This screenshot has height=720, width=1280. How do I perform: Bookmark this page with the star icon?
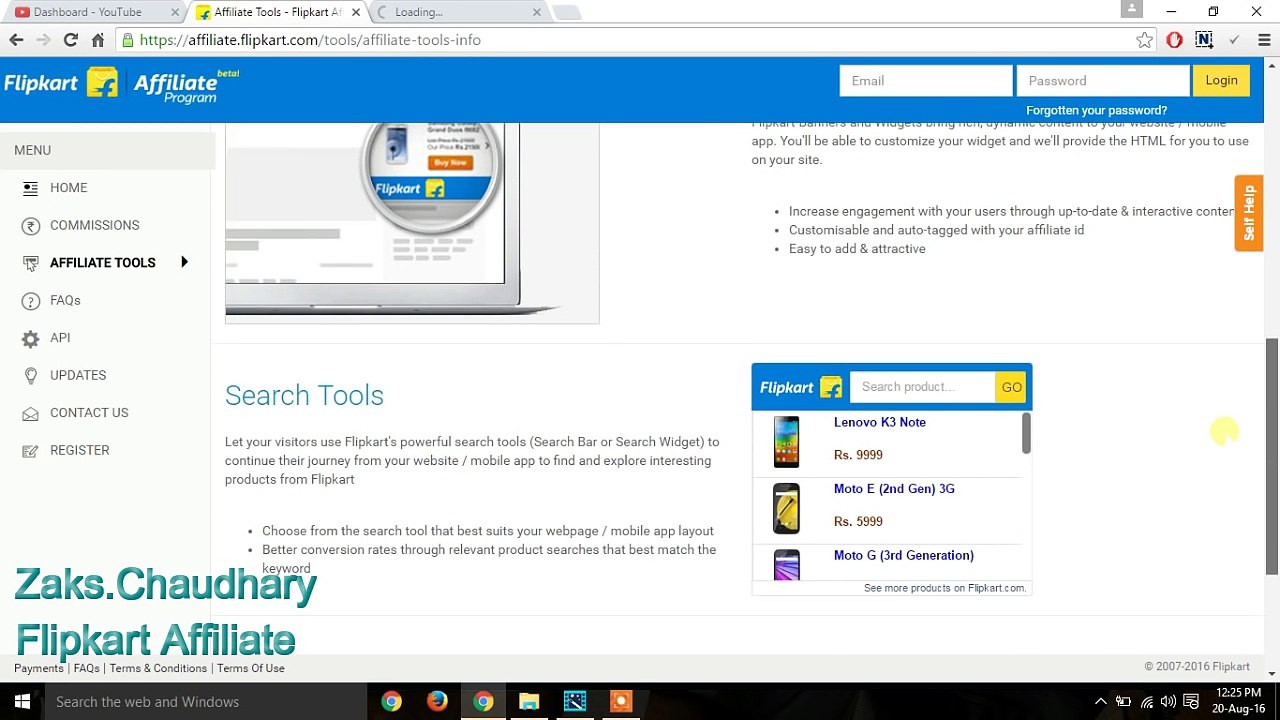pyautogui.click(x=1145, y=40)
